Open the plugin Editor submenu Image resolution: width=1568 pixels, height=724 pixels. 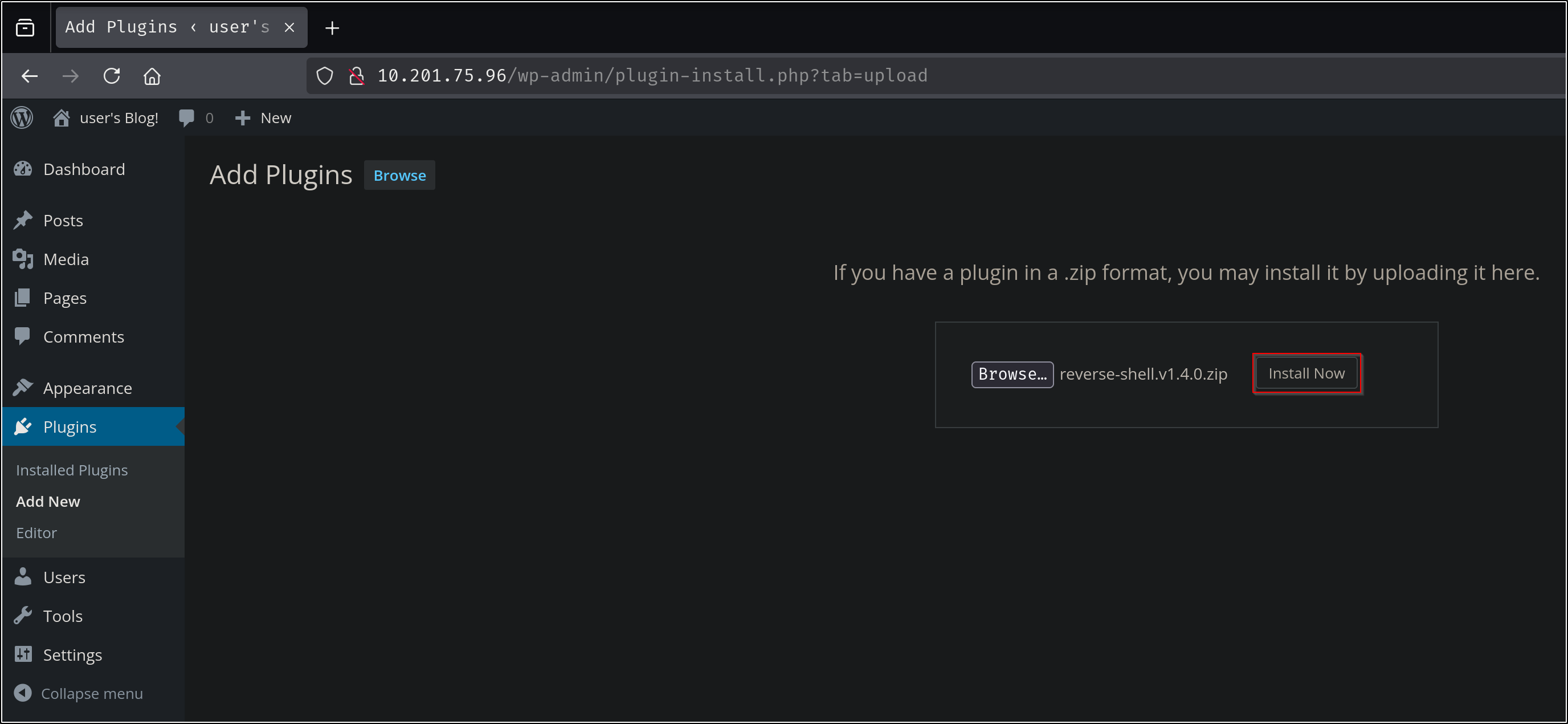tap(36, 533)
